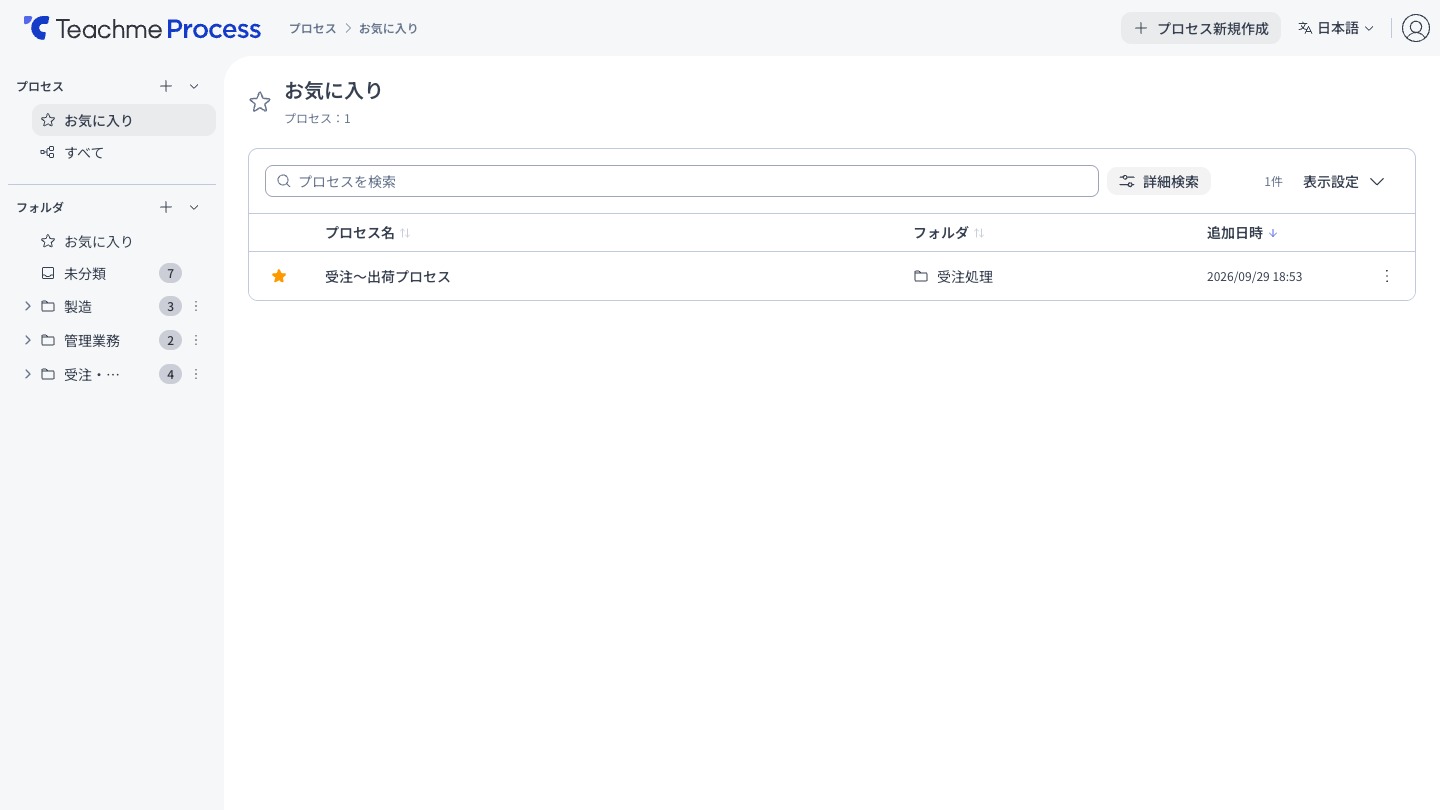Viewport: 1440px width, 810px height.
Task: Click the 2026/09/29 18:53 date cell
Action: coord(1254,276)
